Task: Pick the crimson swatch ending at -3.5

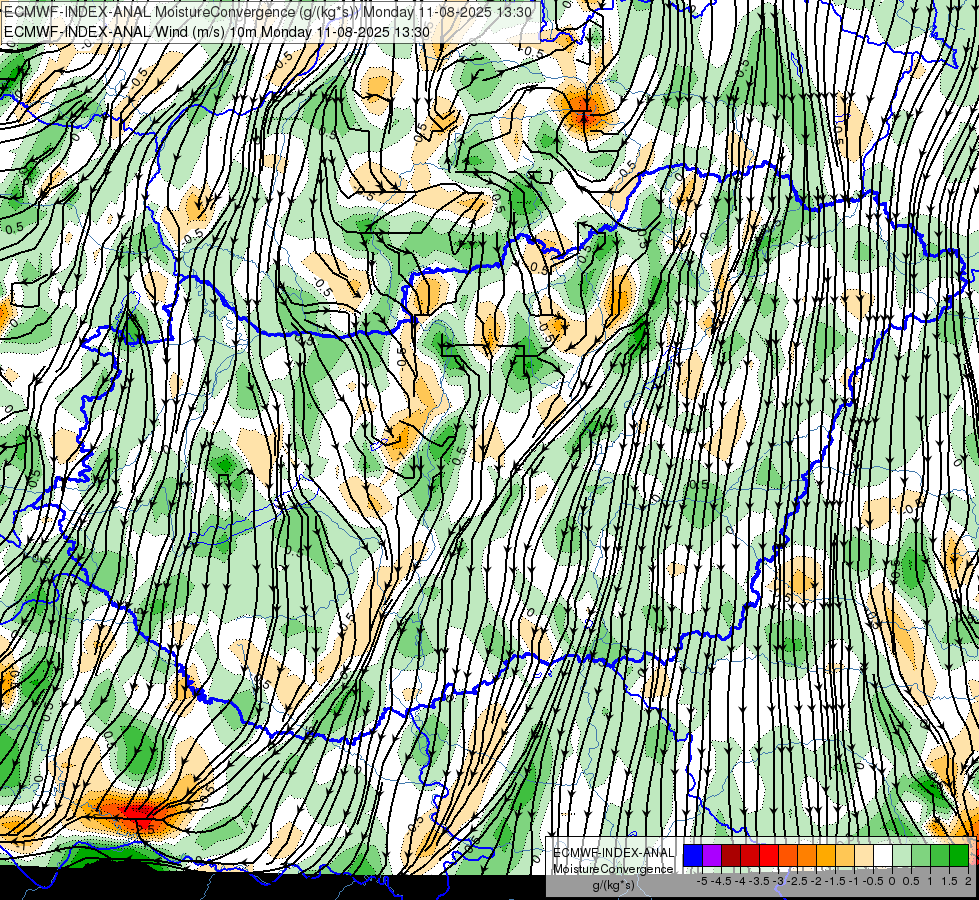Action: point(750,856)
